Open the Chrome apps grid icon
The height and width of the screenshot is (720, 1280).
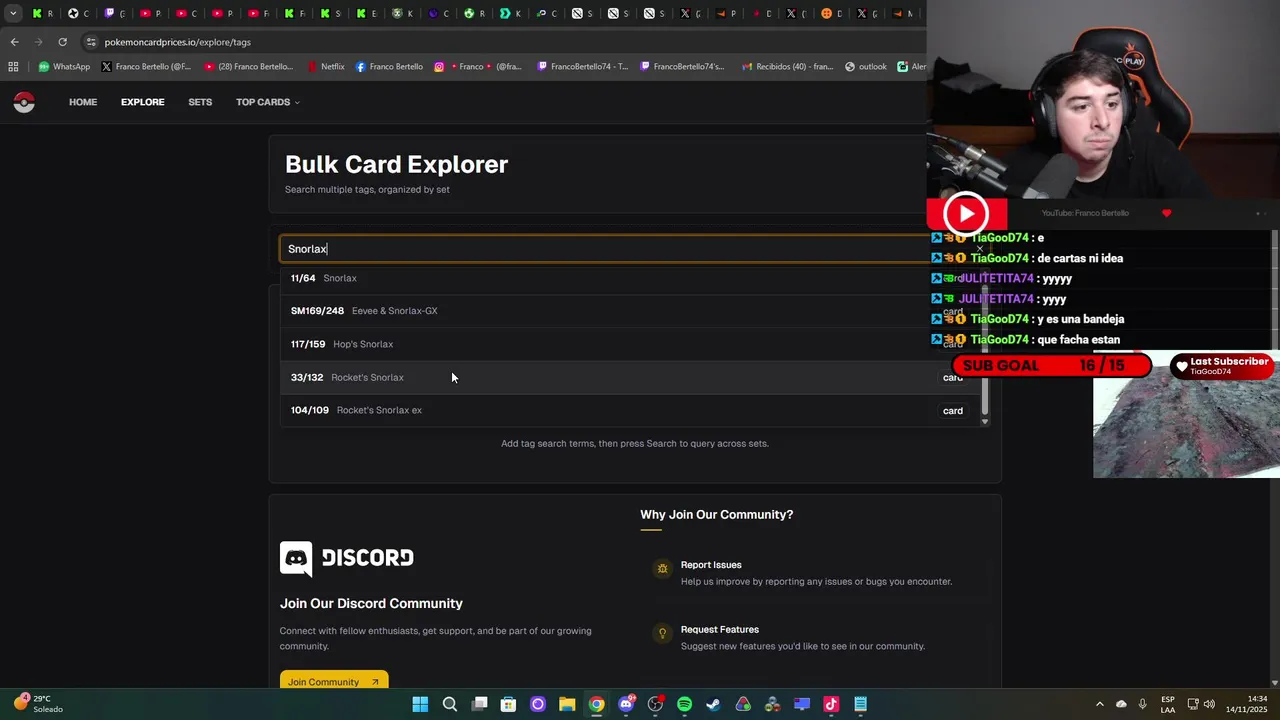coord(13,67)
